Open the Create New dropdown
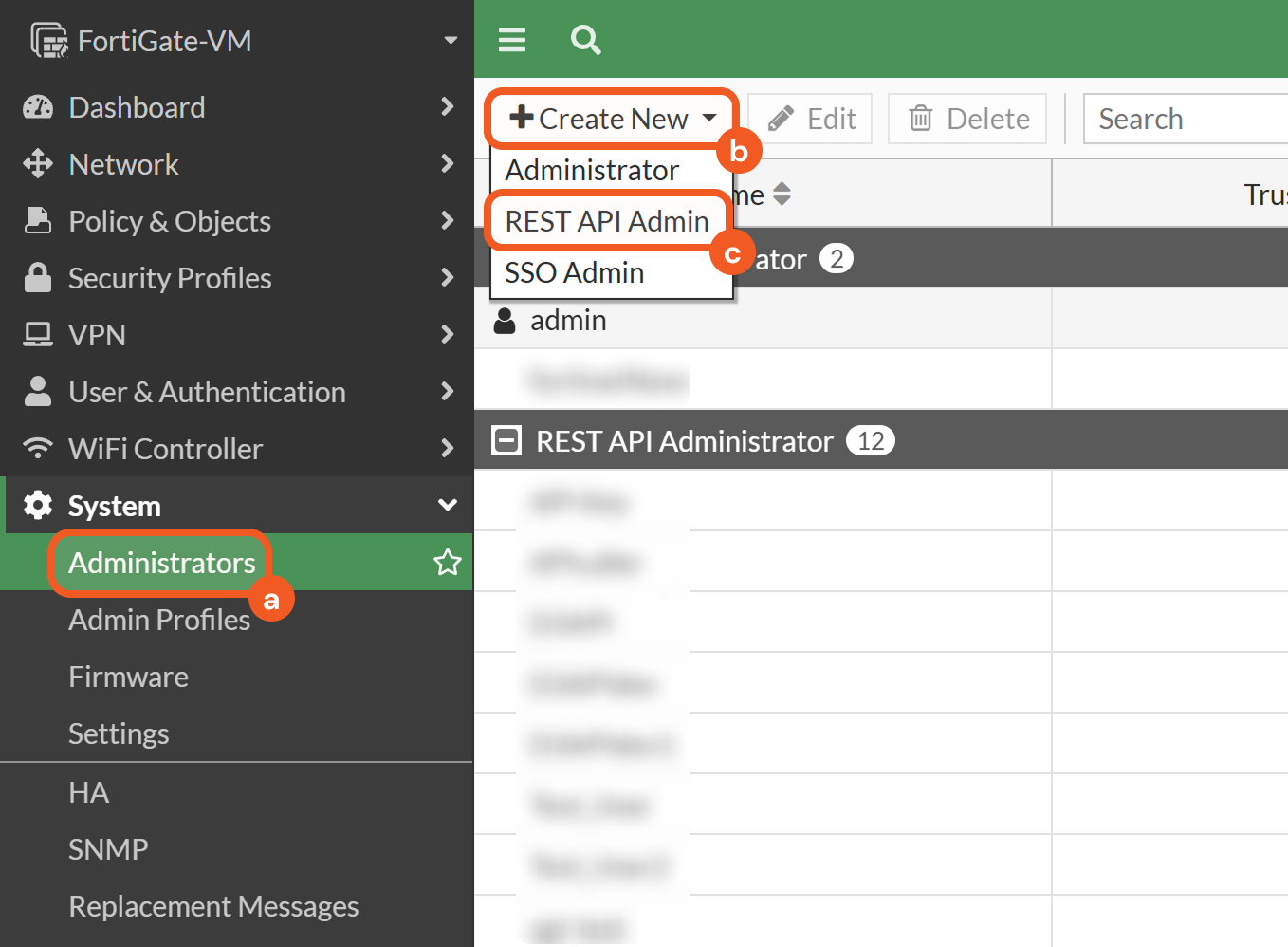The height and width of the screenshot is (947, 1288). click(x=613, y=119)
